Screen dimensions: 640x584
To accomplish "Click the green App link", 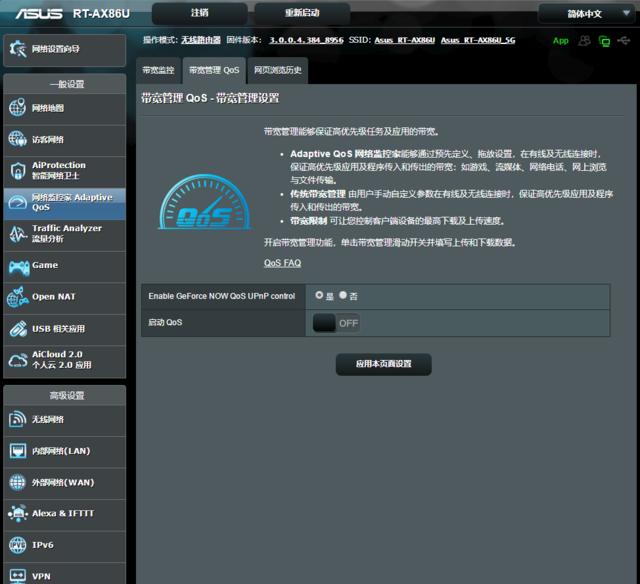I will (x=560, y=41).
